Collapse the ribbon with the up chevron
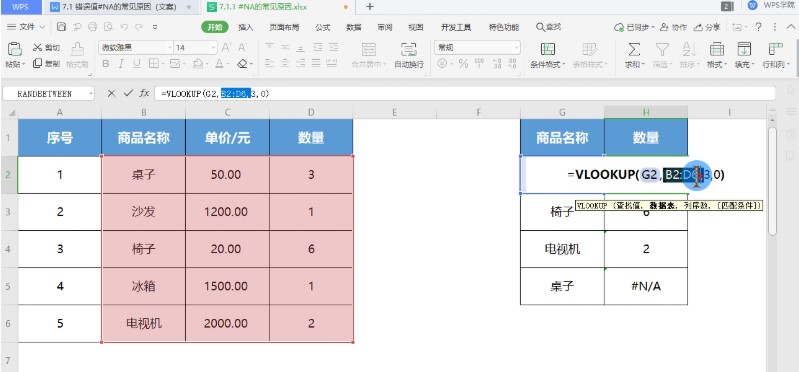 click(790, 27)
